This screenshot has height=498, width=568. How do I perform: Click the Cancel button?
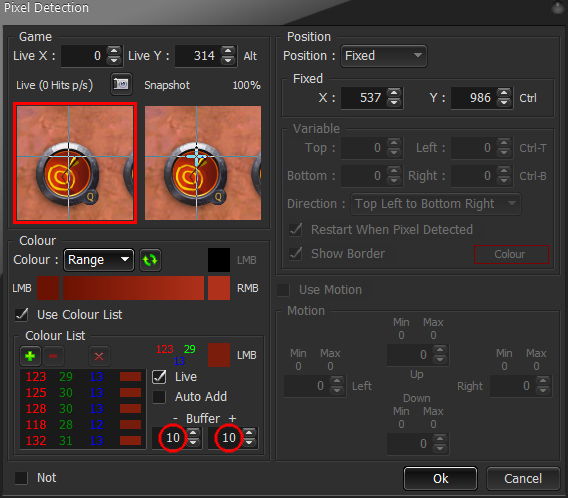point(523,478)
